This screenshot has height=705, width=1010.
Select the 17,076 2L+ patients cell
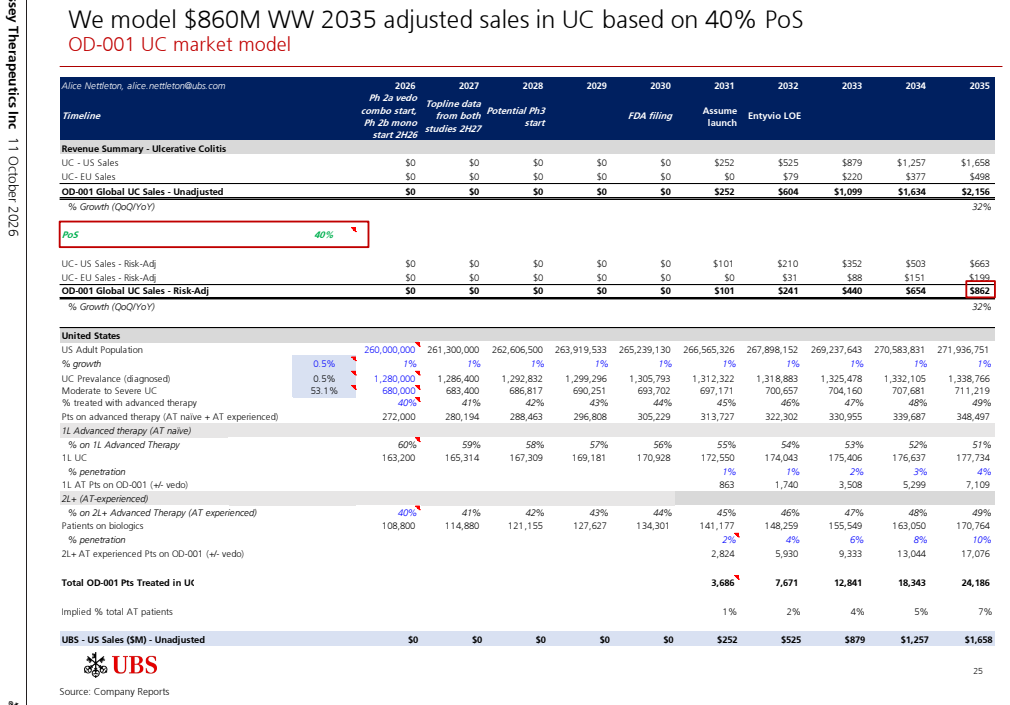click(x=975, y=554)
